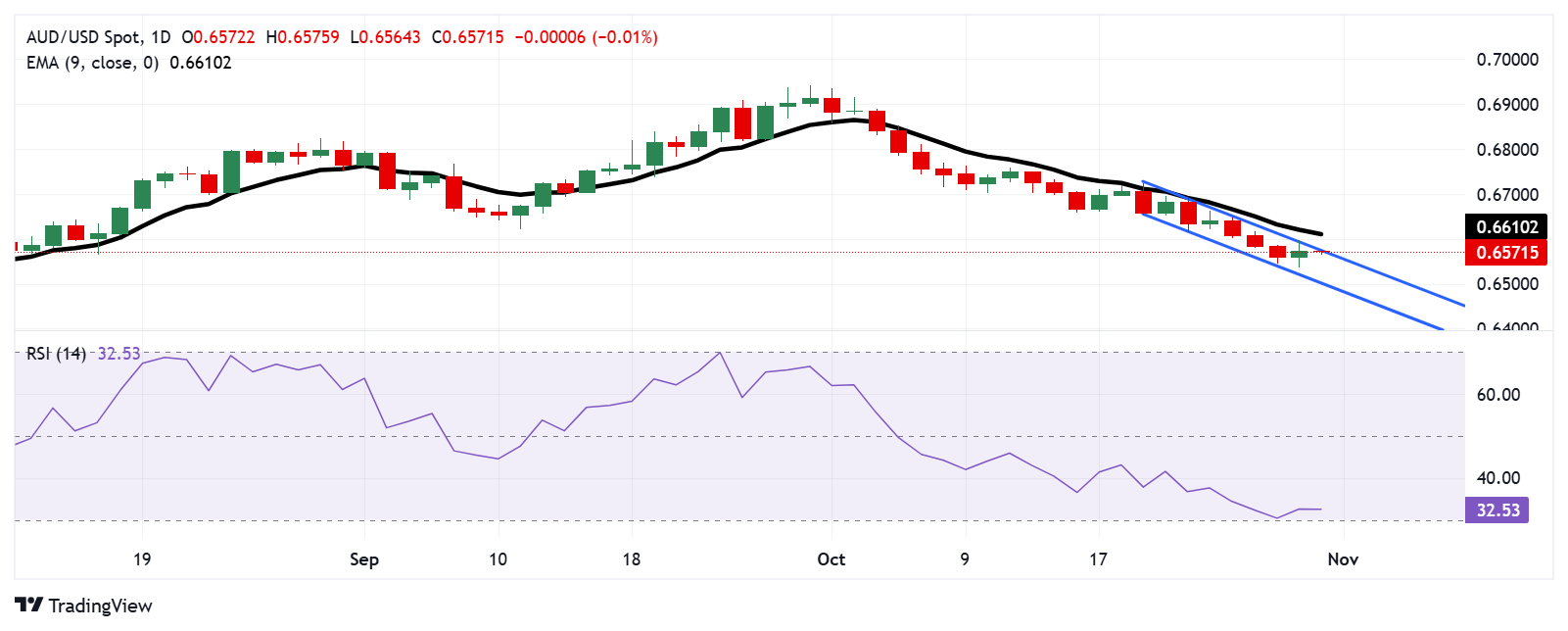Click the 40.00 RSI axis level

pyautogui.click(x=1497, y=478)
